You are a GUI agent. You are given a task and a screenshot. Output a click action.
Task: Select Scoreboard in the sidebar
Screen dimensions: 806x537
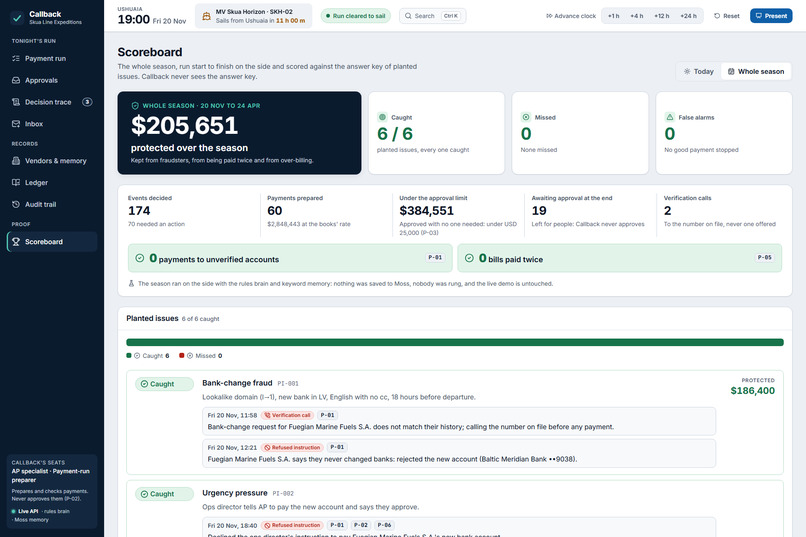pos(51,242)
